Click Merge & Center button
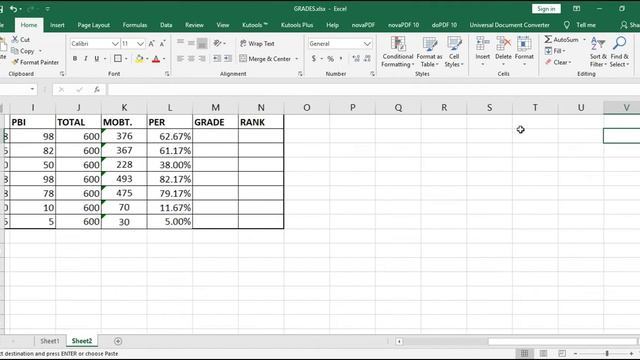The image size is (640, 360). (x=265, y=59)
